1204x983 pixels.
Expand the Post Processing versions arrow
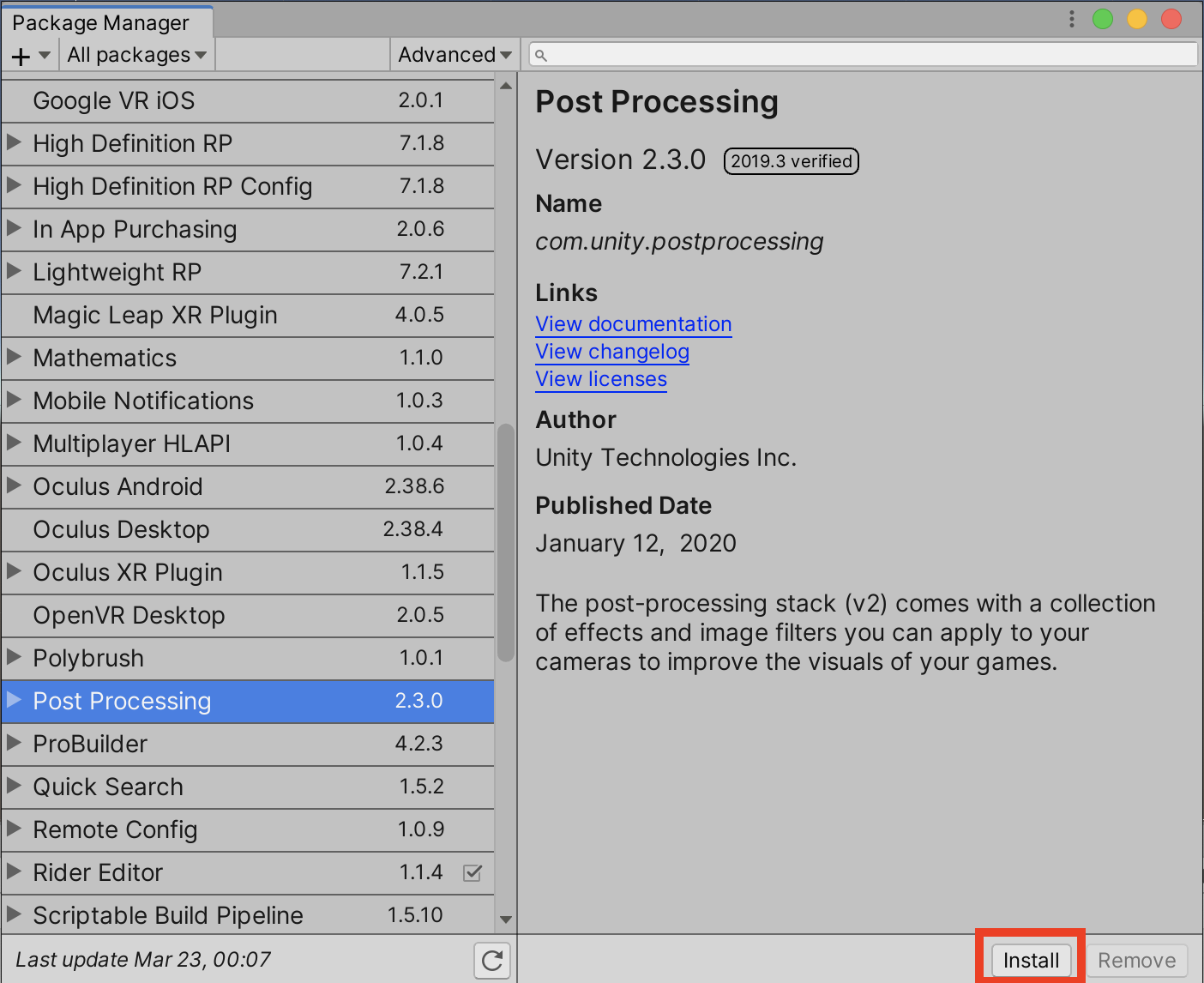(x=14, y=701)
